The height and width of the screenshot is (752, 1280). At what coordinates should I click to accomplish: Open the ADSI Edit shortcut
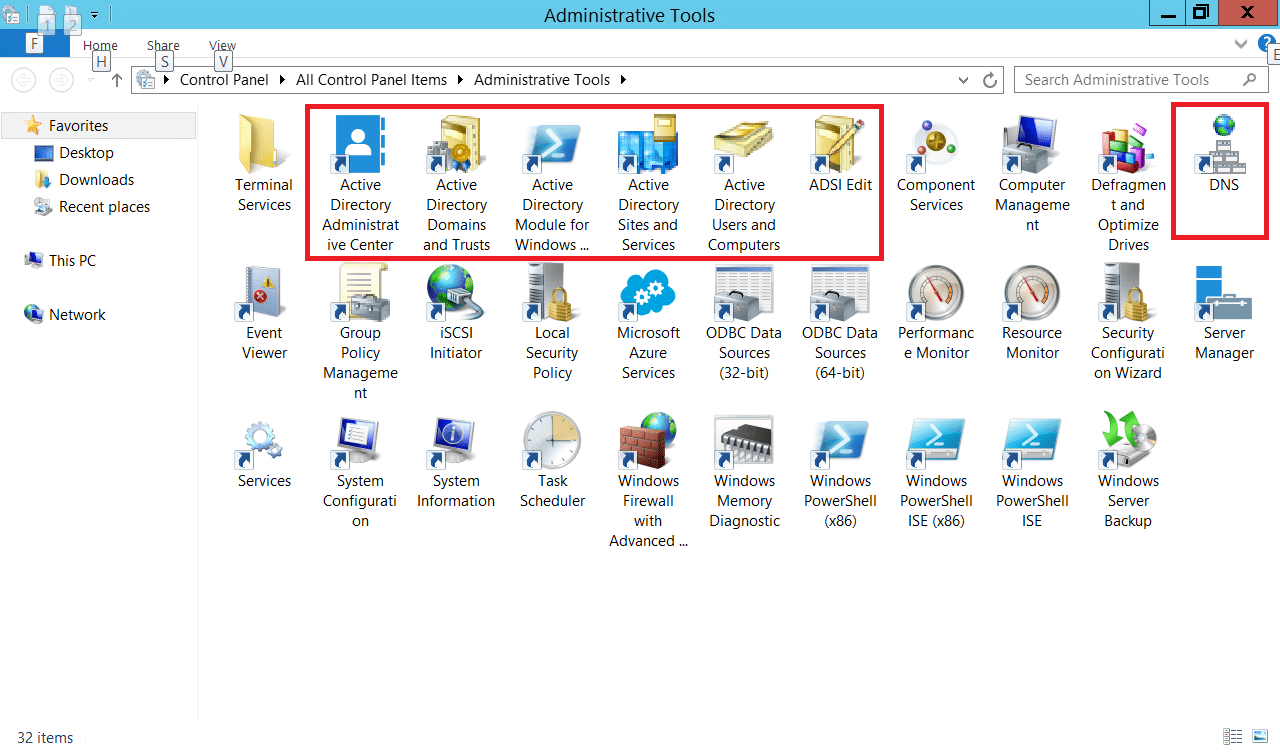click(x=840, y=155)
